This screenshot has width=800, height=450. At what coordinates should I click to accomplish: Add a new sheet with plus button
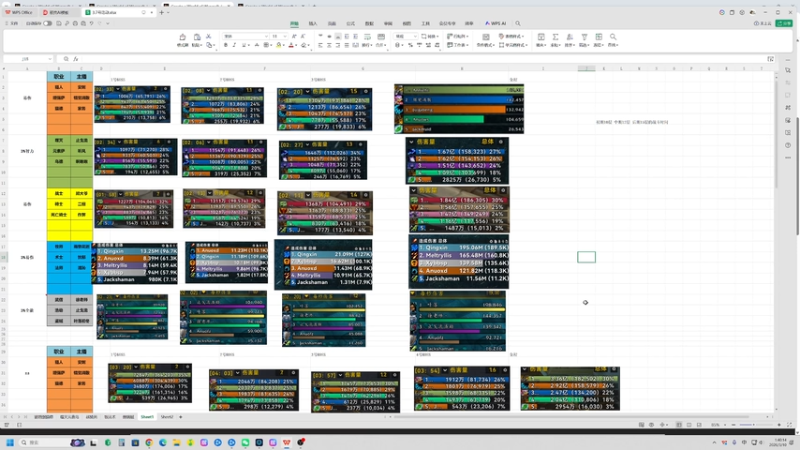(181, 417)
